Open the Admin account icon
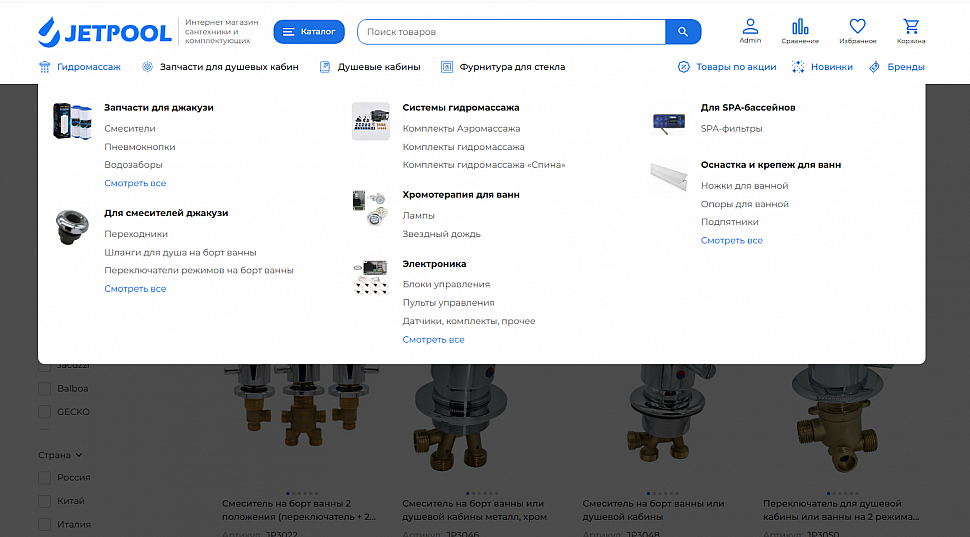Screen dimensions: 970x537 [x=750, y=26]
